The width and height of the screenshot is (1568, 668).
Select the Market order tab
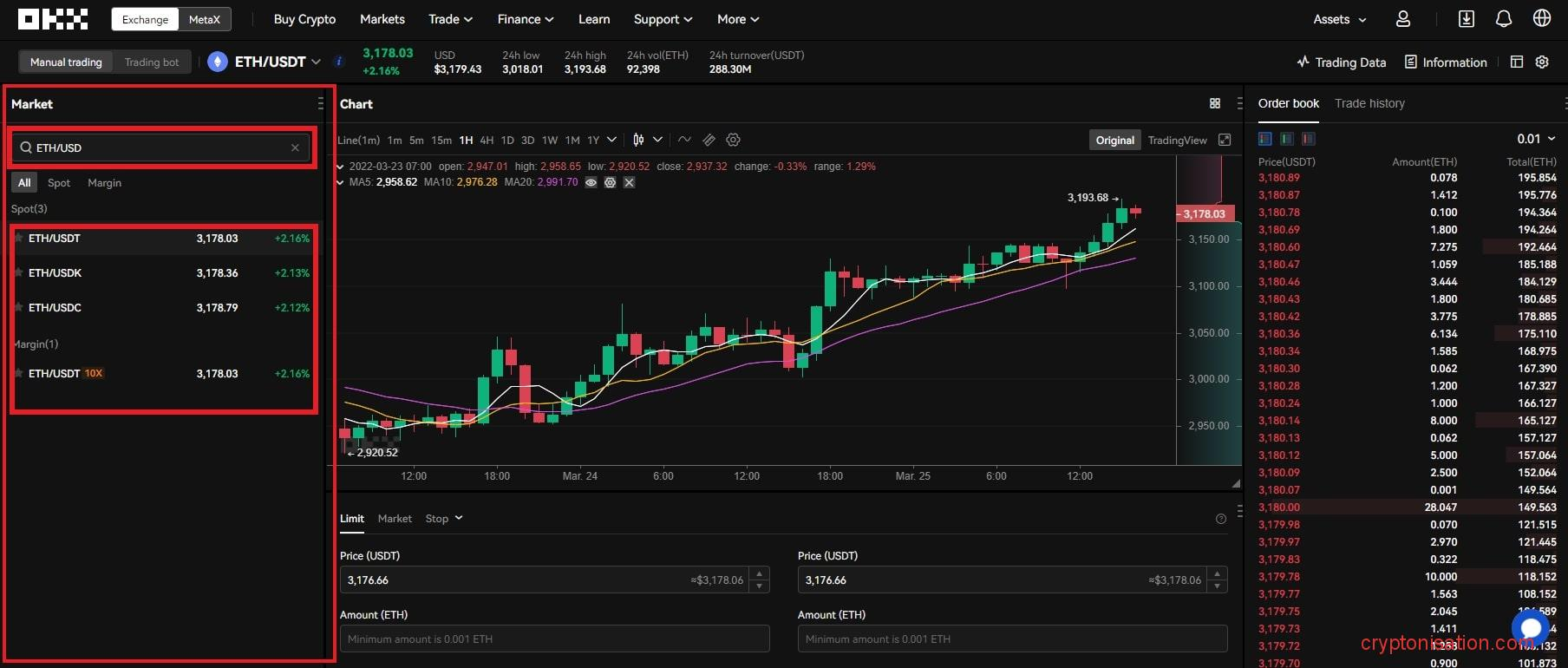[395, 519]
